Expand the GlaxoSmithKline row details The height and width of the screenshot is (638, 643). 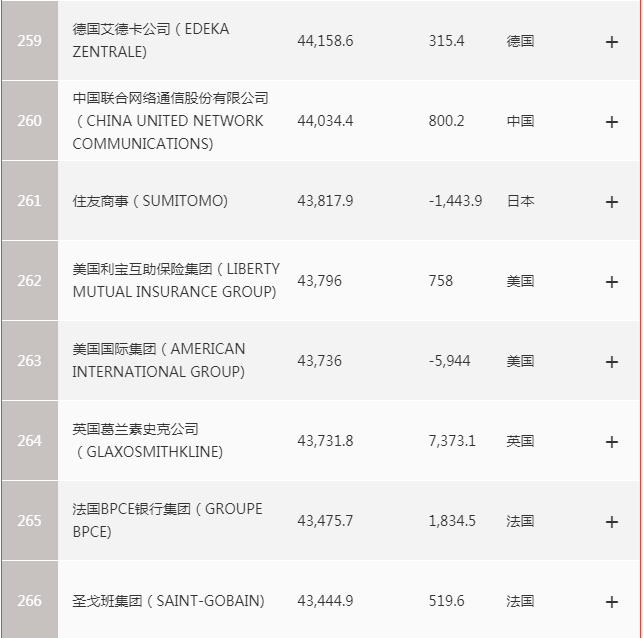pos(612,442)
